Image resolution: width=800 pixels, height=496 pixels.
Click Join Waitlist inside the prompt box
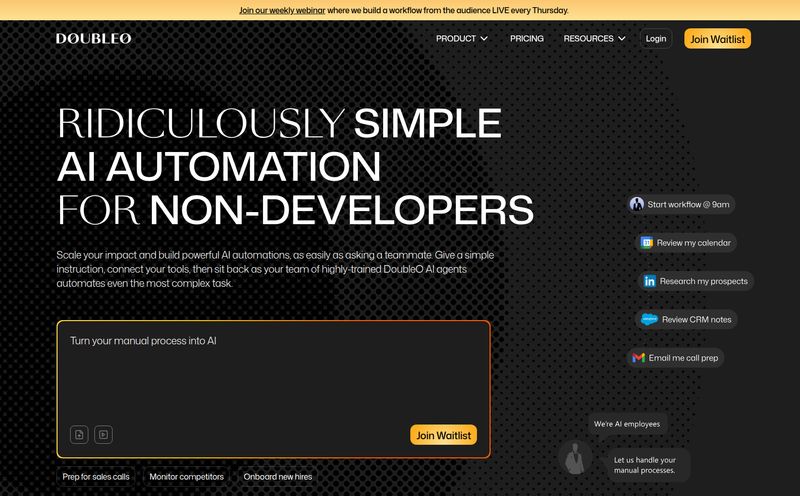pos(443,435)
